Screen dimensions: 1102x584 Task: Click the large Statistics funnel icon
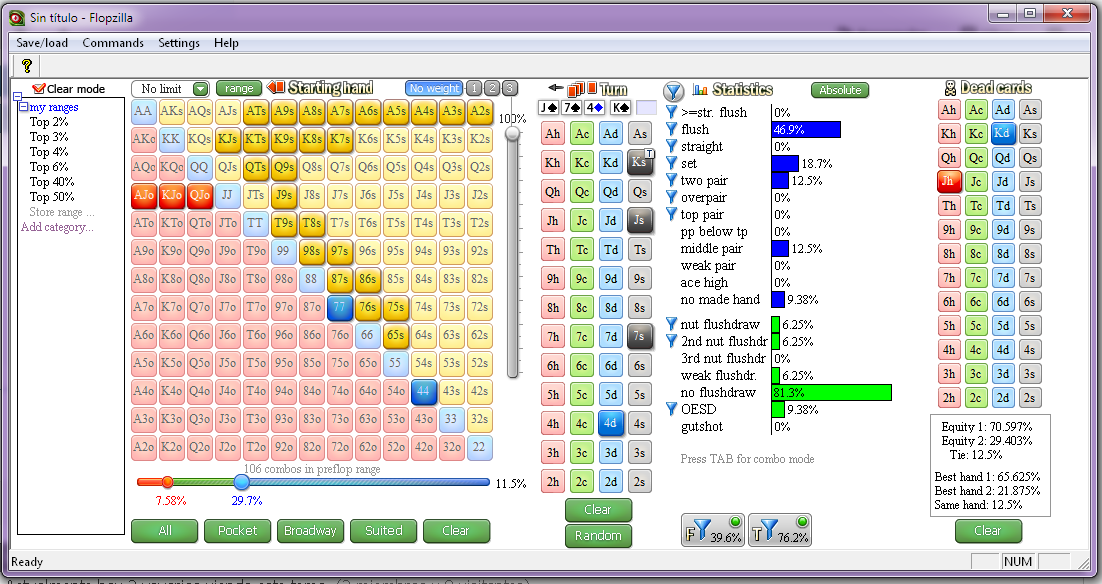point(673,91)
